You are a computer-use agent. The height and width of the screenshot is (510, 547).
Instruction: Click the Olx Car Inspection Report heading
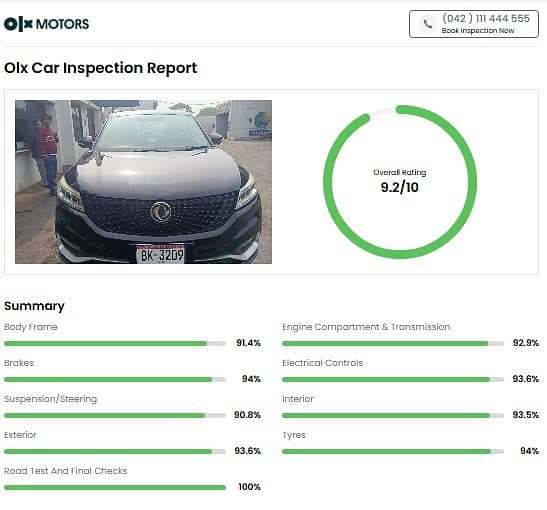coord(101,68)
